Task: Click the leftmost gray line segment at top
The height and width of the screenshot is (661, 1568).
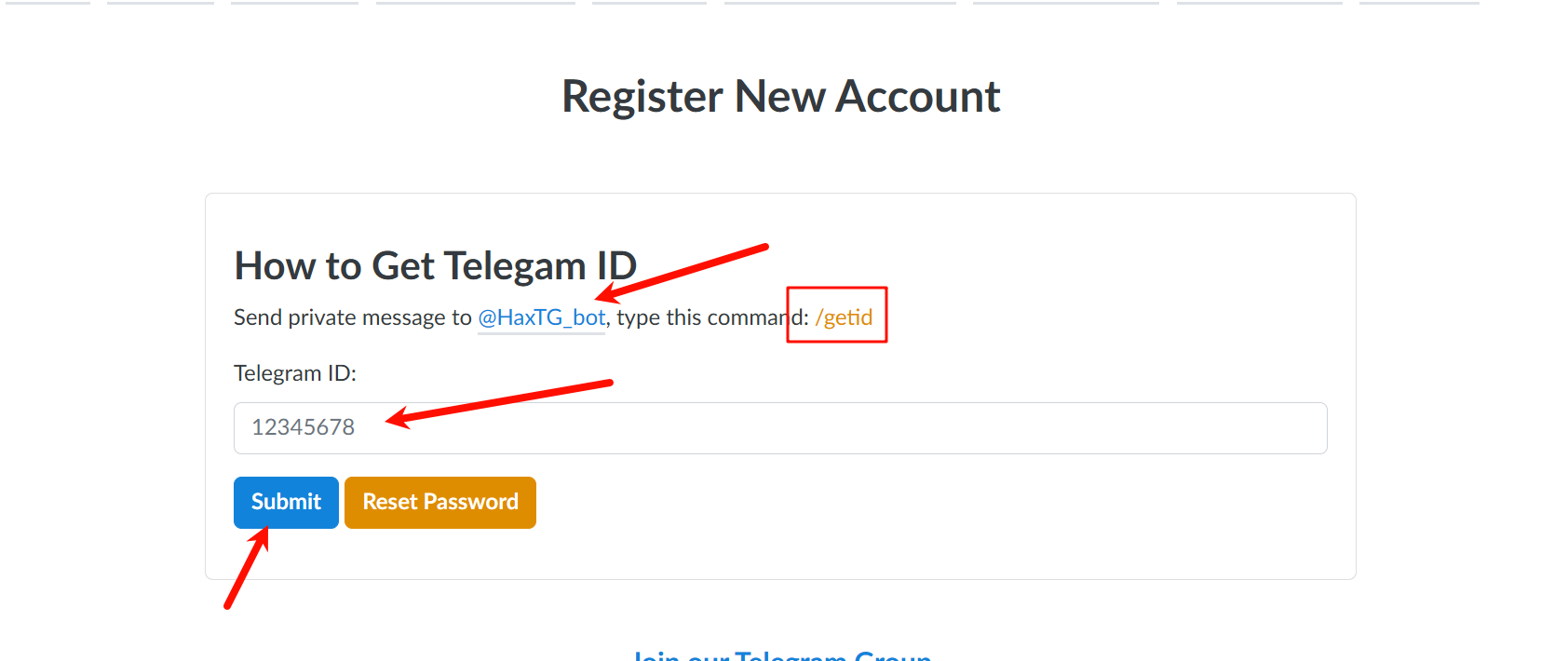Action: pos(45,3)
